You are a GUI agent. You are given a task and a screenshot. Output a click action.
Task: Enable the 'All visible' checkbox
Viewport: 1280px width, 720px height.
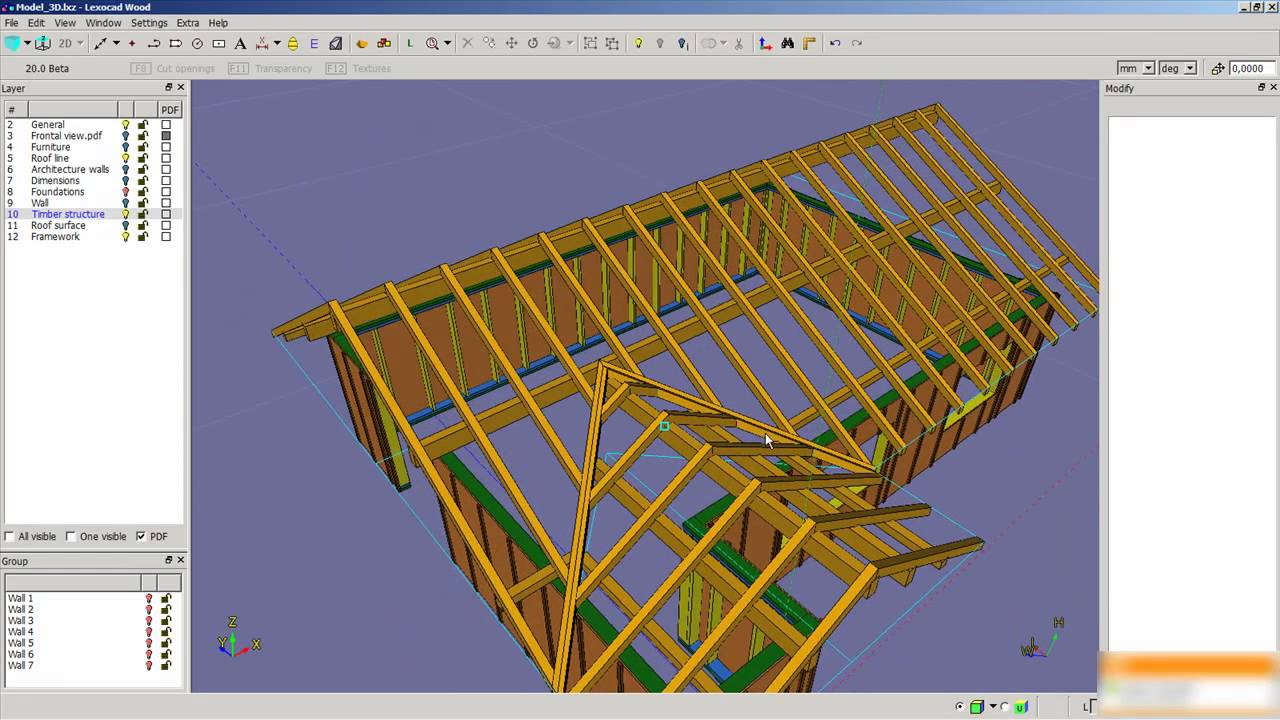click(10, 536)
